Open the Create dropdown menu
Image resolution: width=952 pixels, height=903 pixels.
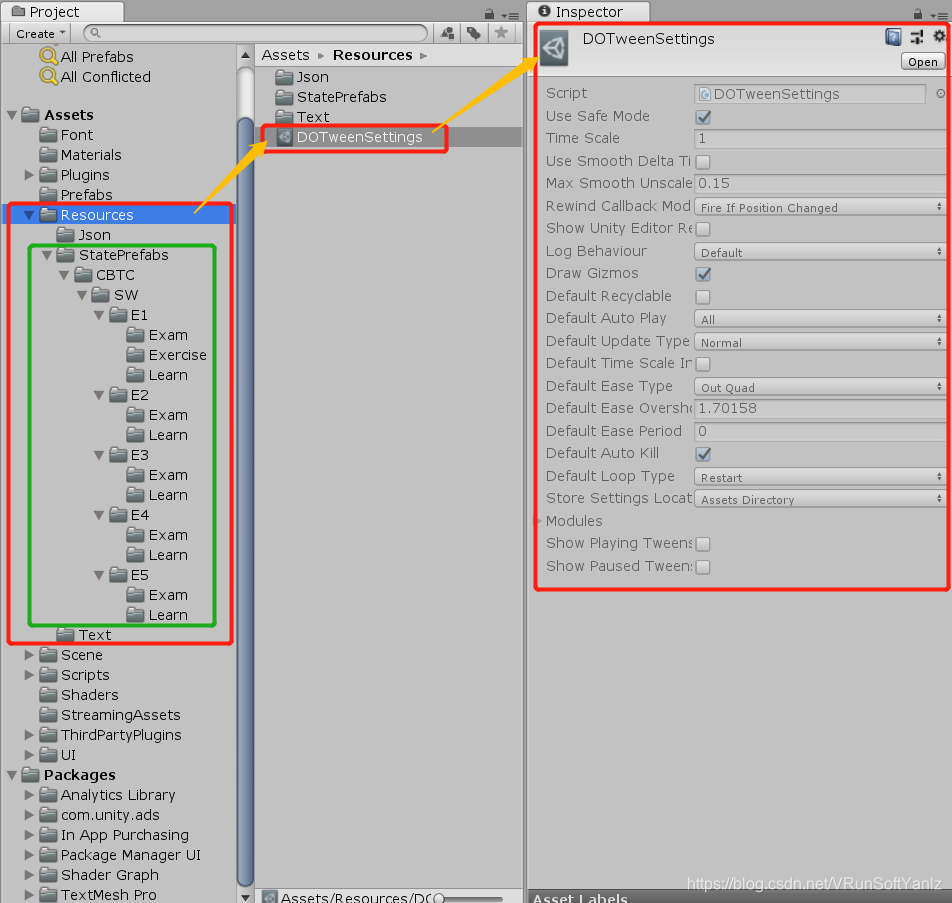40,33
